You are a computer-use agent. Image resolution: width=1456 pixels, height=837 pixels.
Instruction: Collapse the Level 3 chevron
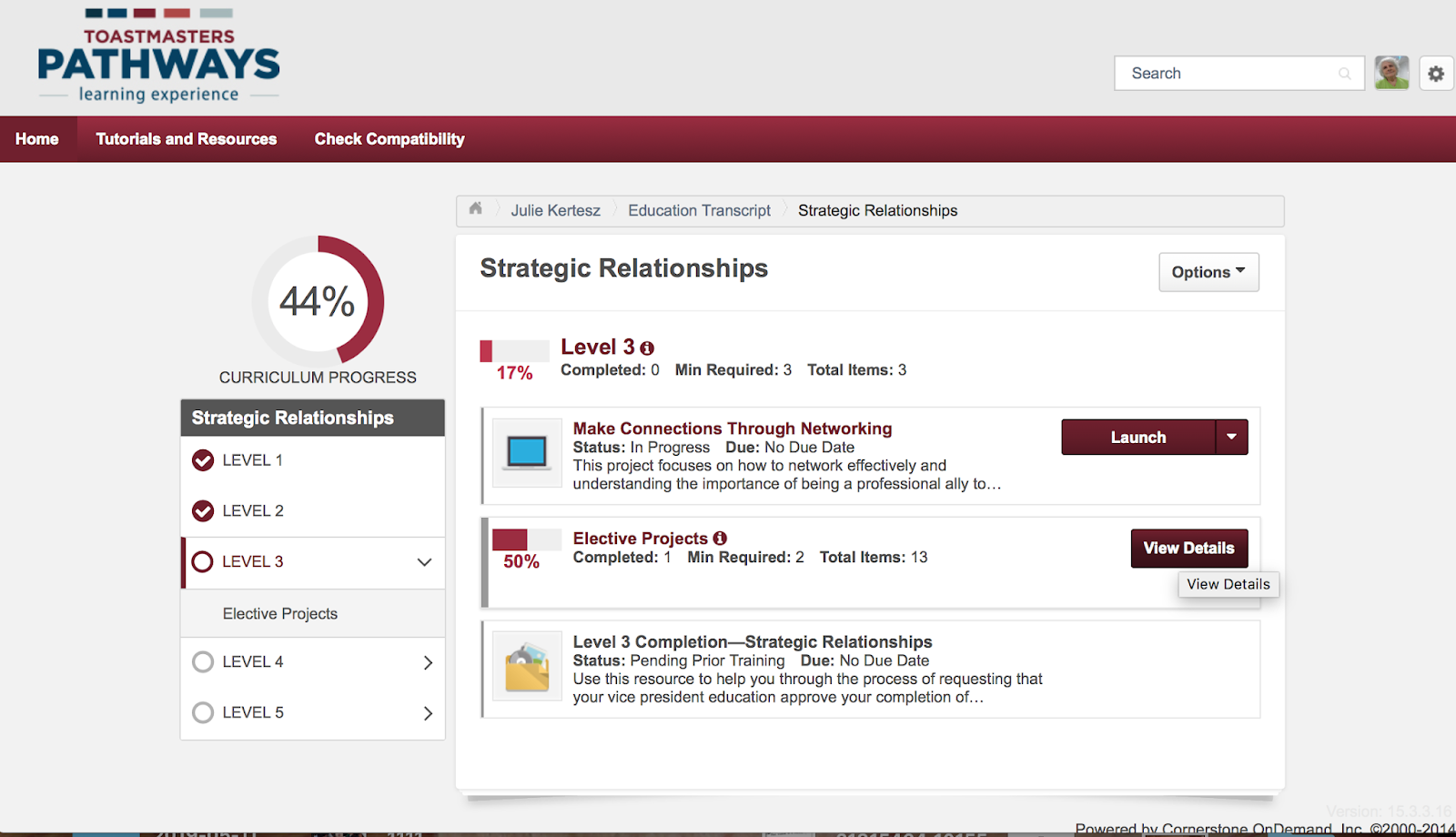pyautogui.click(x=424, y=562)
